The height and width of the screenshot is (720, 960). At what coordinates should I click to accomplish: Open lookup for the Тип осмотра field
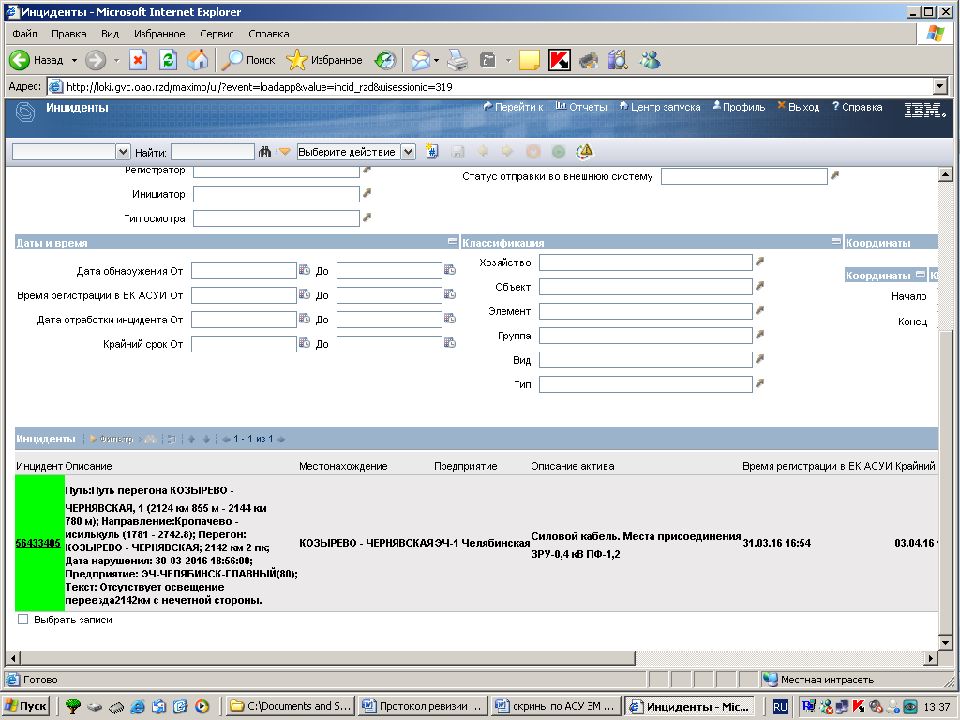click(x=367, y=217)
